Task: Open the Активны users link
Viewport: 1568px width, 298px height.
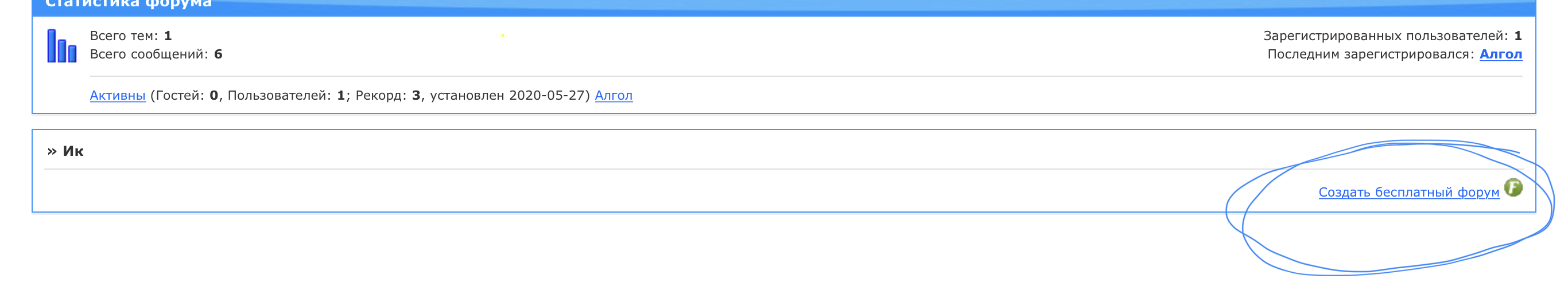Action: pyautogui.click(x=118, y=96)
